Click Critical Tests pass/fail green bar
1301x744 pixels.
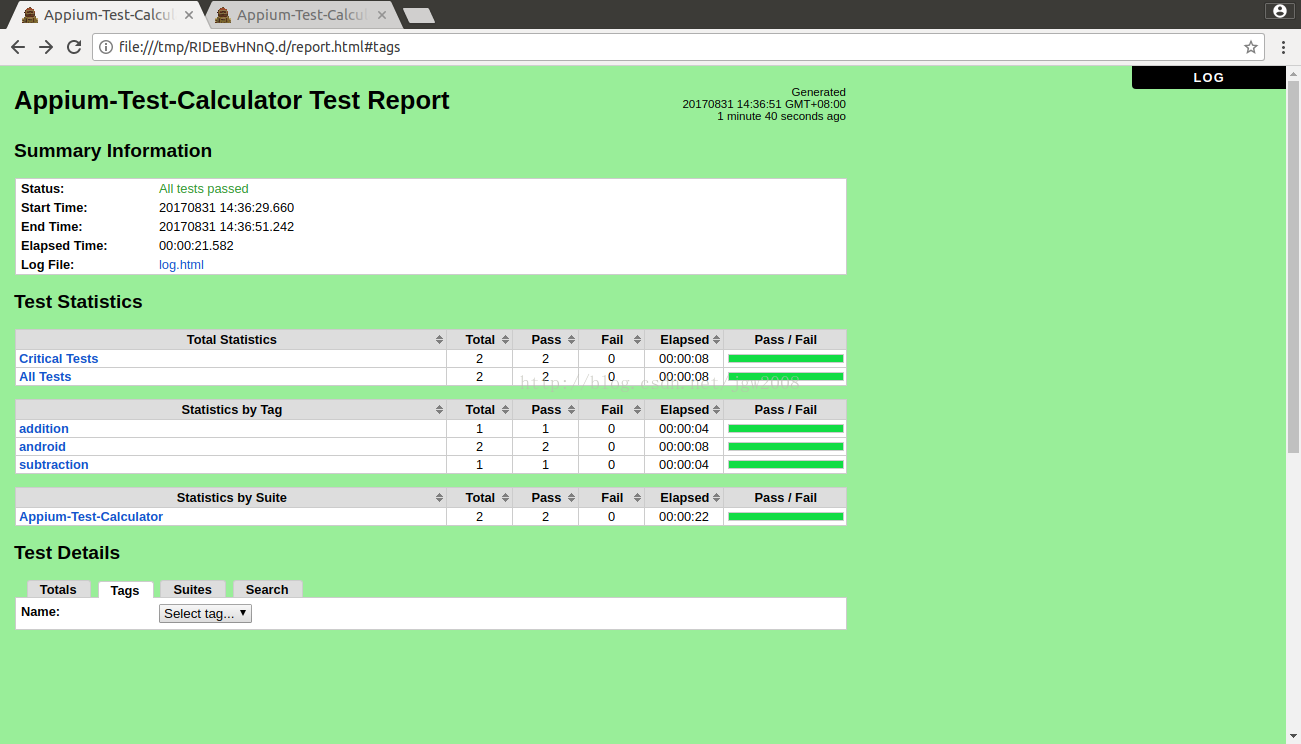(x=786, y=359)
